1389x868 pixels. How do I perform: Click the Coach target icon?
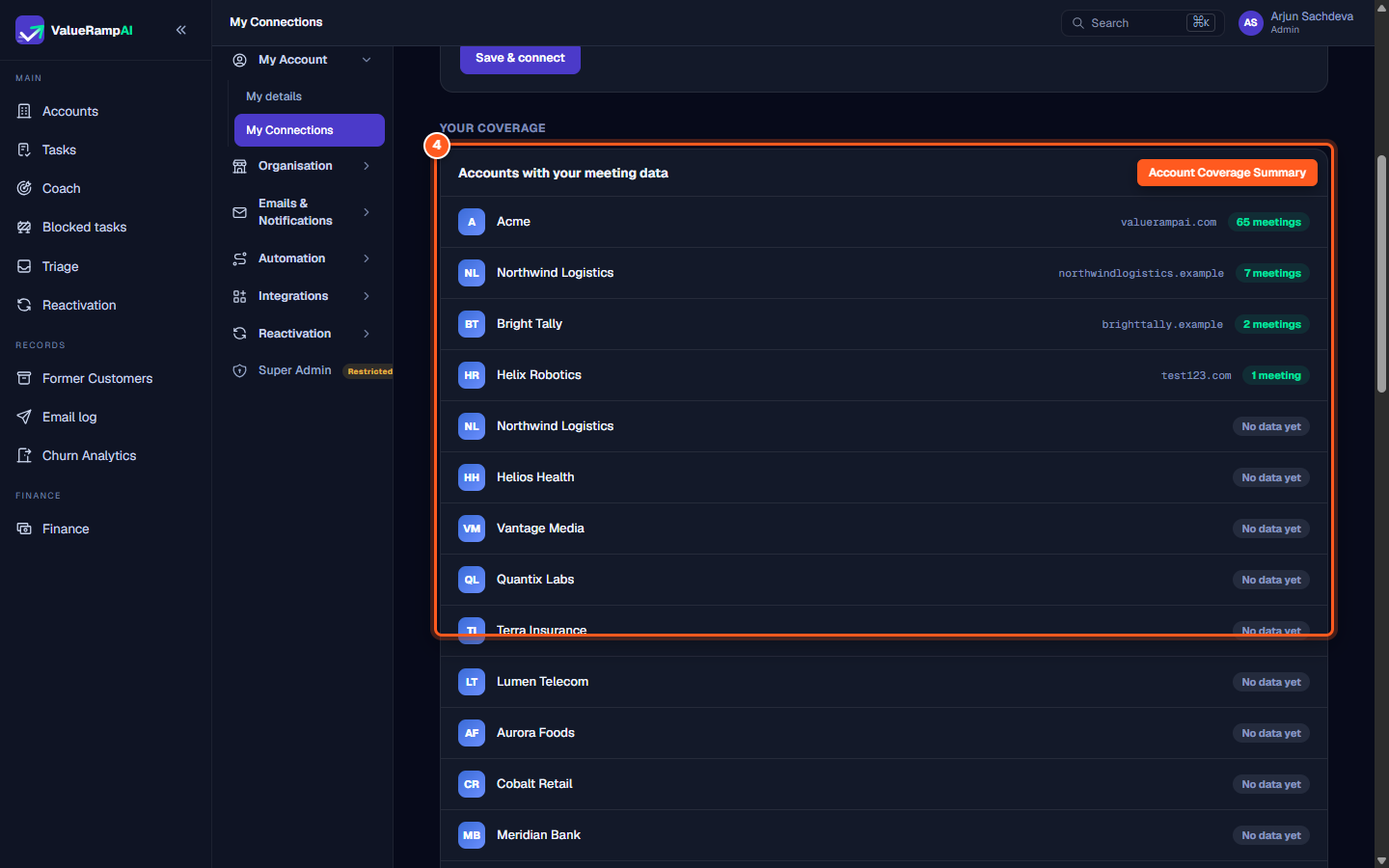[x=24, y=188]
